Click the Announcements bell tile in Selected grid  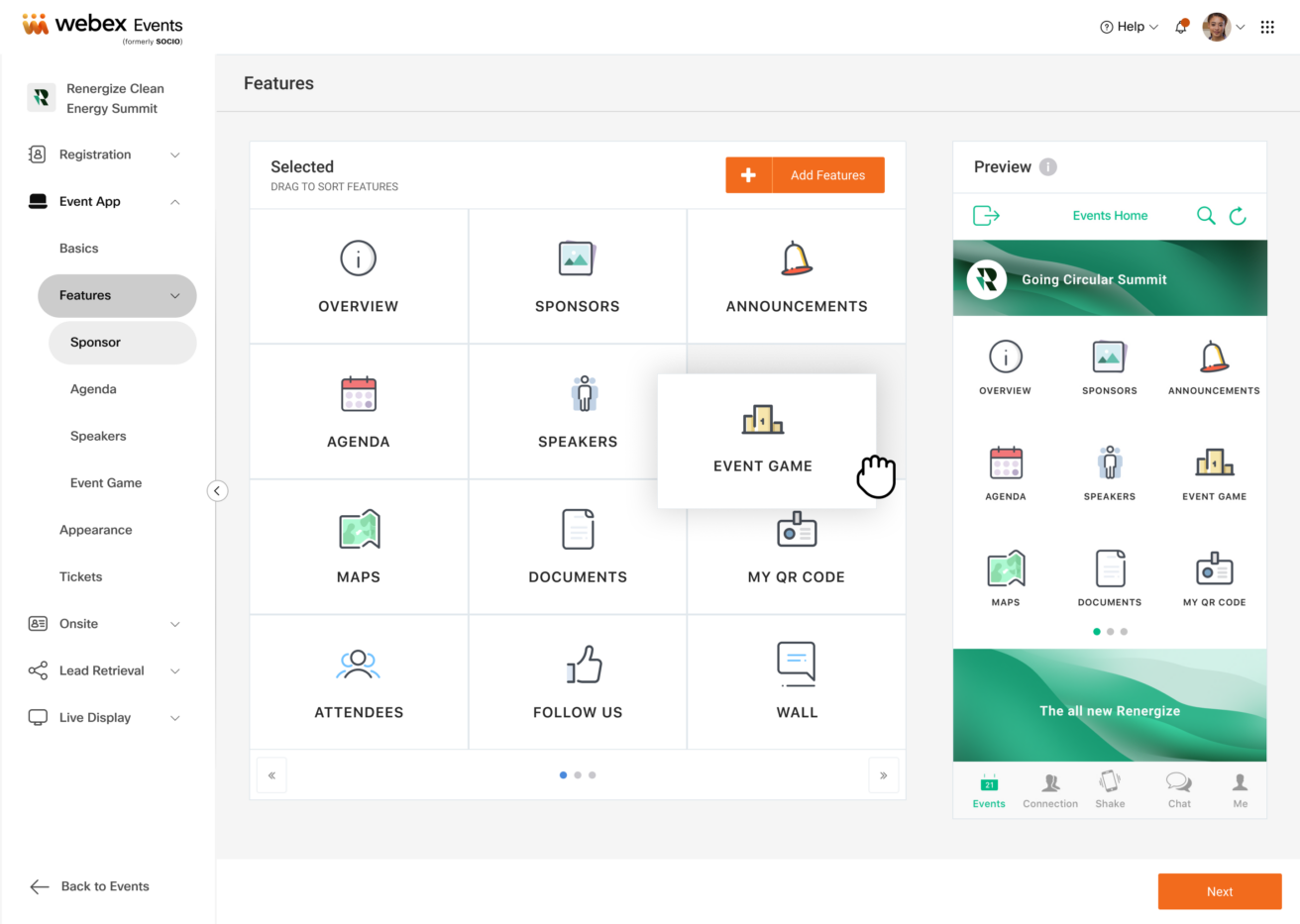[x=797, y=276]
